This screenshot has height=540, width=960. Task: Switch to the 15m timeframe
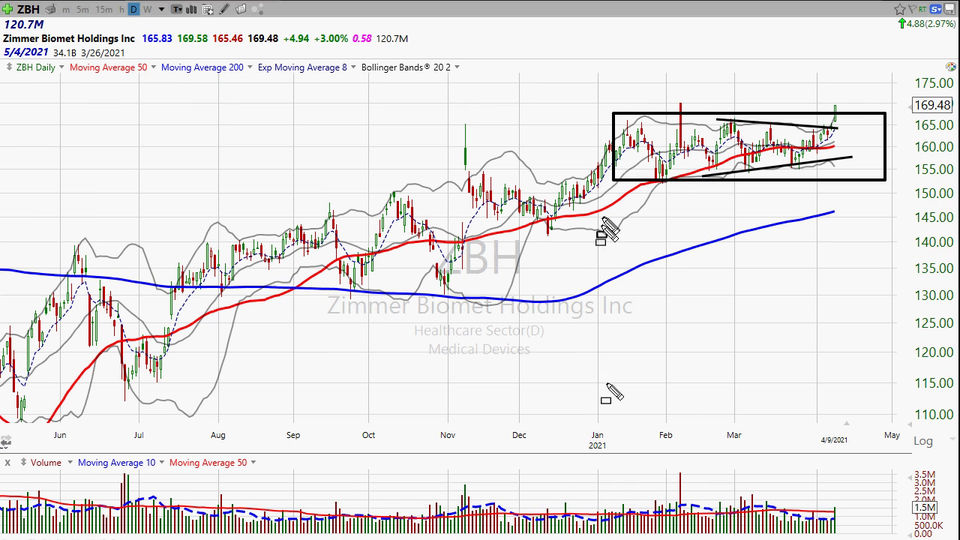click(105, 10)
